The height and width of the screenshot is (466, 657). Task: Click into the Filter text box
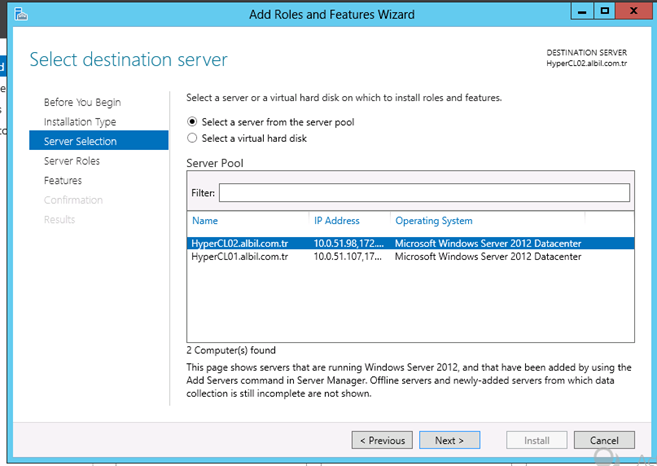[x=424, y=193]
